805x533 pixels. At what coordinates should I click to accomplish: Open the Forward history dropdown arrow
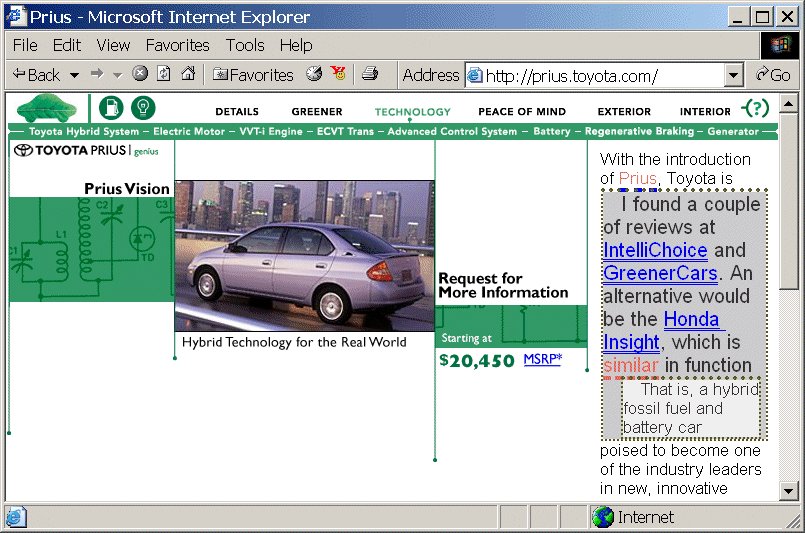tap(117, 75)
